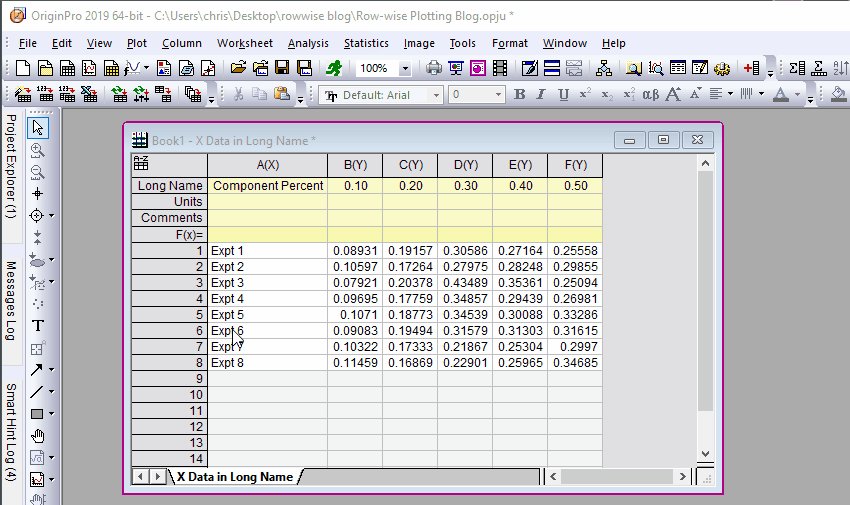Create a new project with the blank page icon

[x=23, y=68]
